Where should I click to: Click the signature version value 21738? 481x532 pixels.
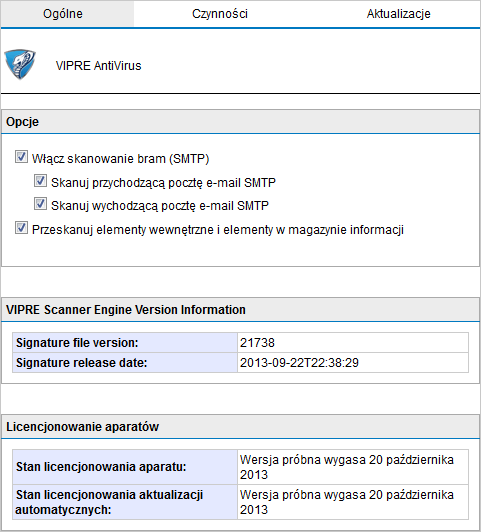[257, 343]
